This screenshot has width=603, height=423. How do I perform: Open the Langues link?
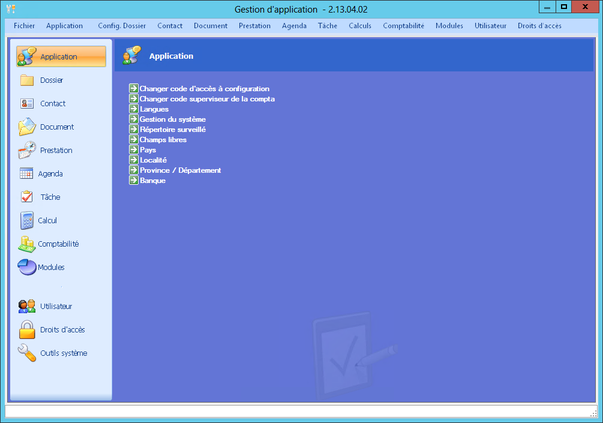154,109
